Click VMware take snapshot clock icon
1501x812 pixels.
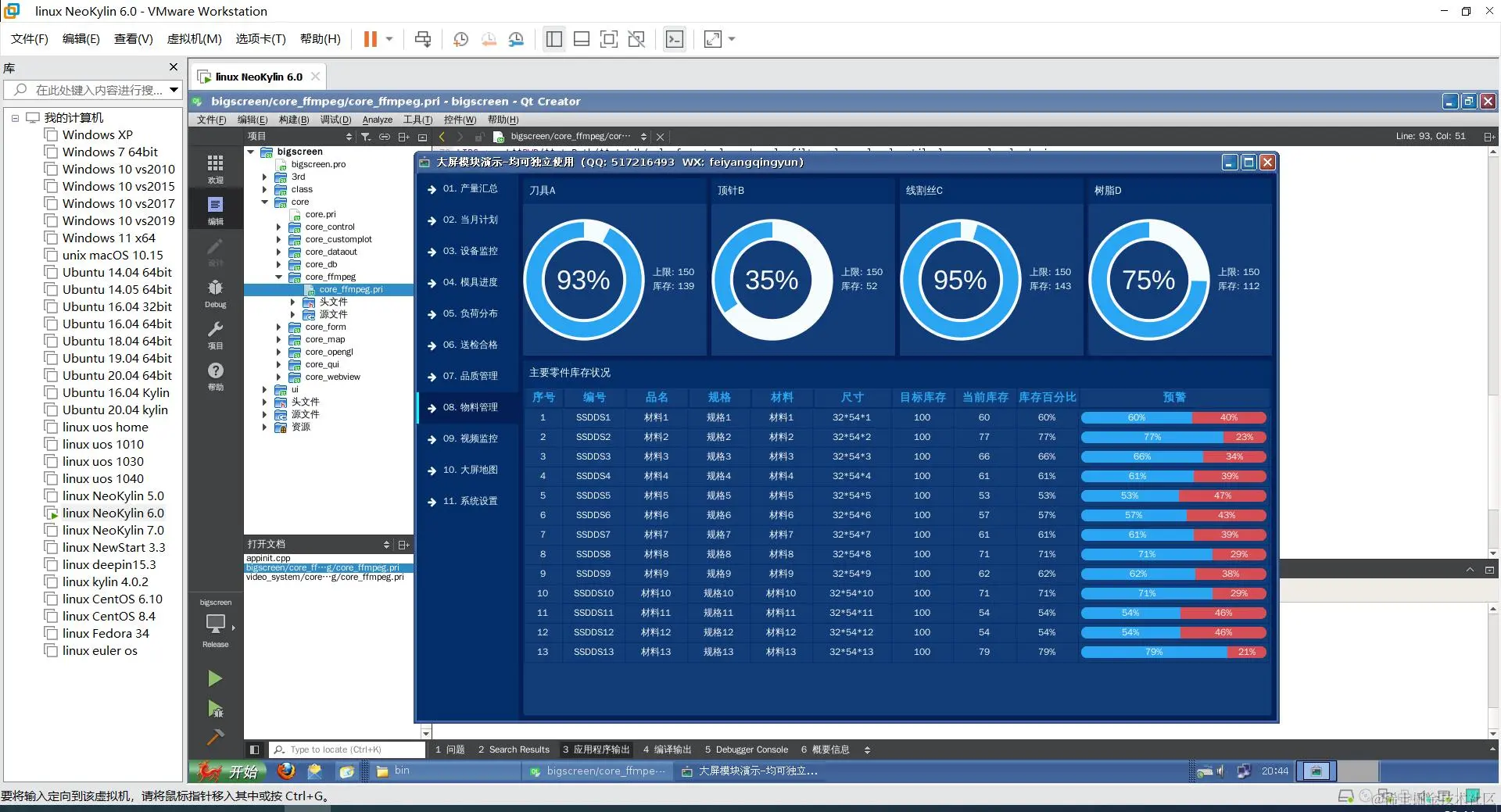click(x=460, y=39)
